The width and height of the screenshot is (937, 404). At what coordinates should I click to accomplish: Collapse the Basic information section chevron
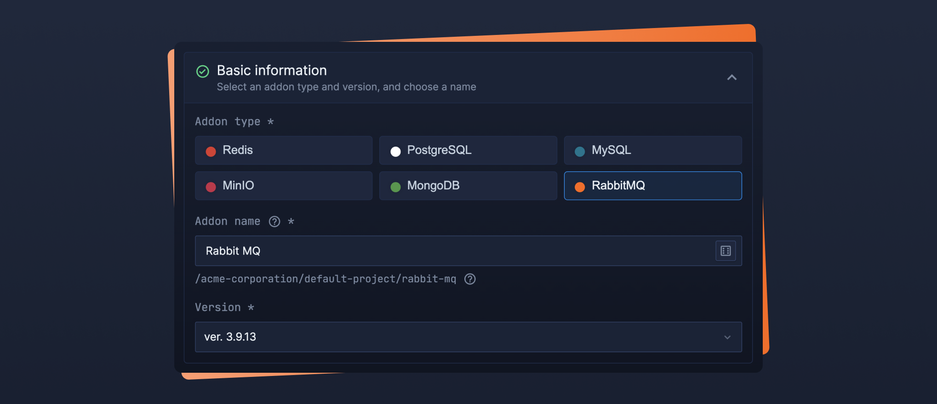(731, 78)
